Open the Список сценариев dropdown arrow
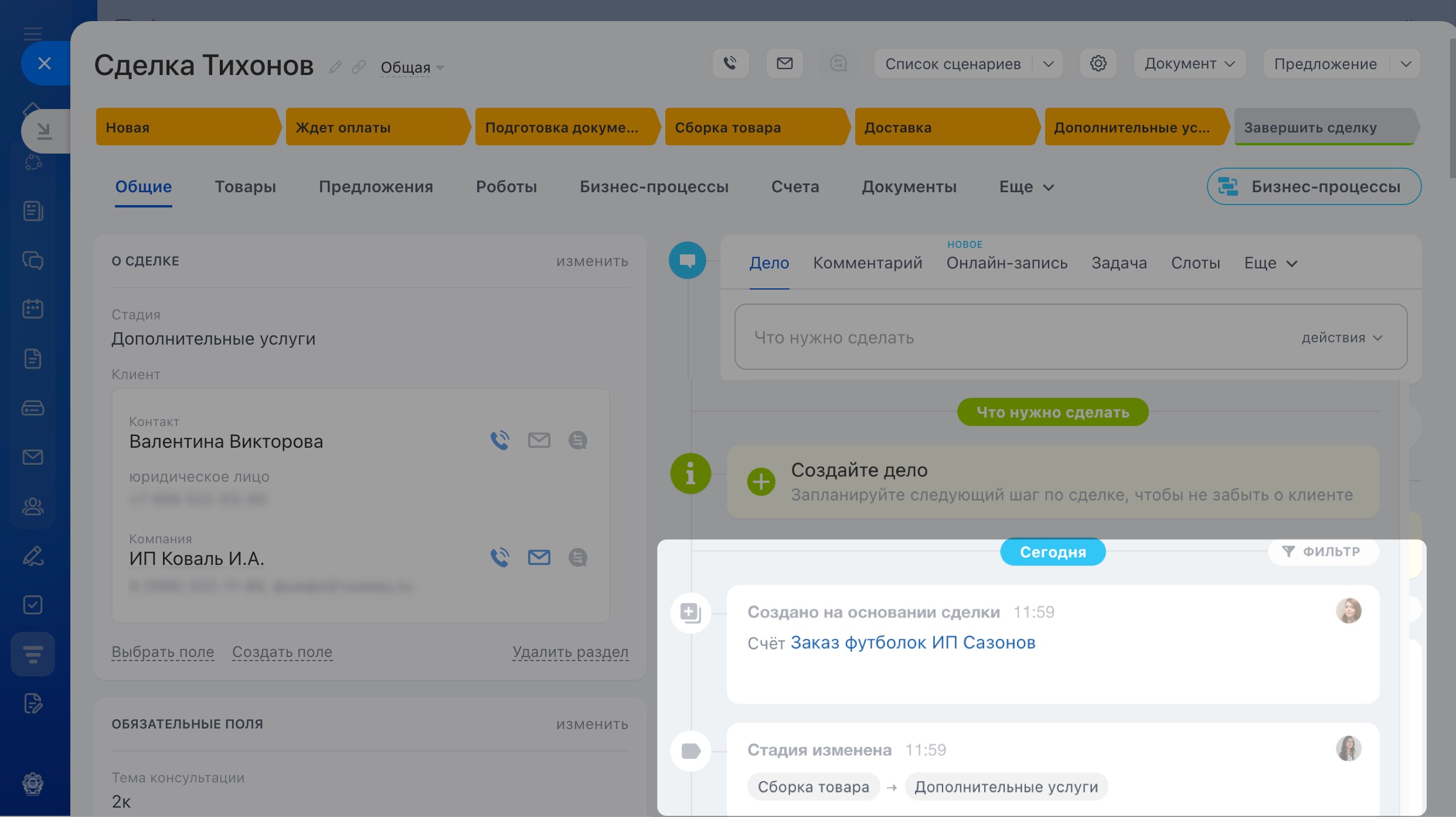The width and height of the screenshot is (1456, 817). tap(1049, 63)
